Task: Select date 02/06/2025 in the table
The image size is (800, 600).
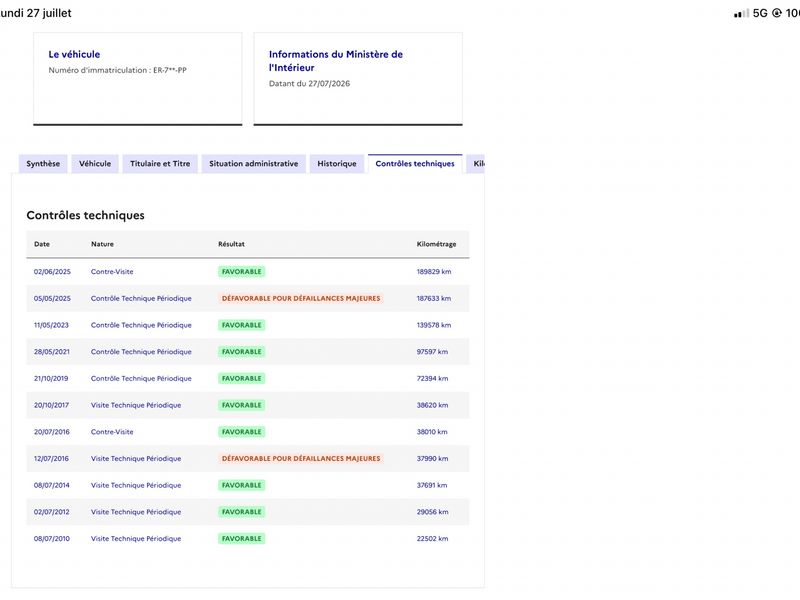Action: (52, 272)
